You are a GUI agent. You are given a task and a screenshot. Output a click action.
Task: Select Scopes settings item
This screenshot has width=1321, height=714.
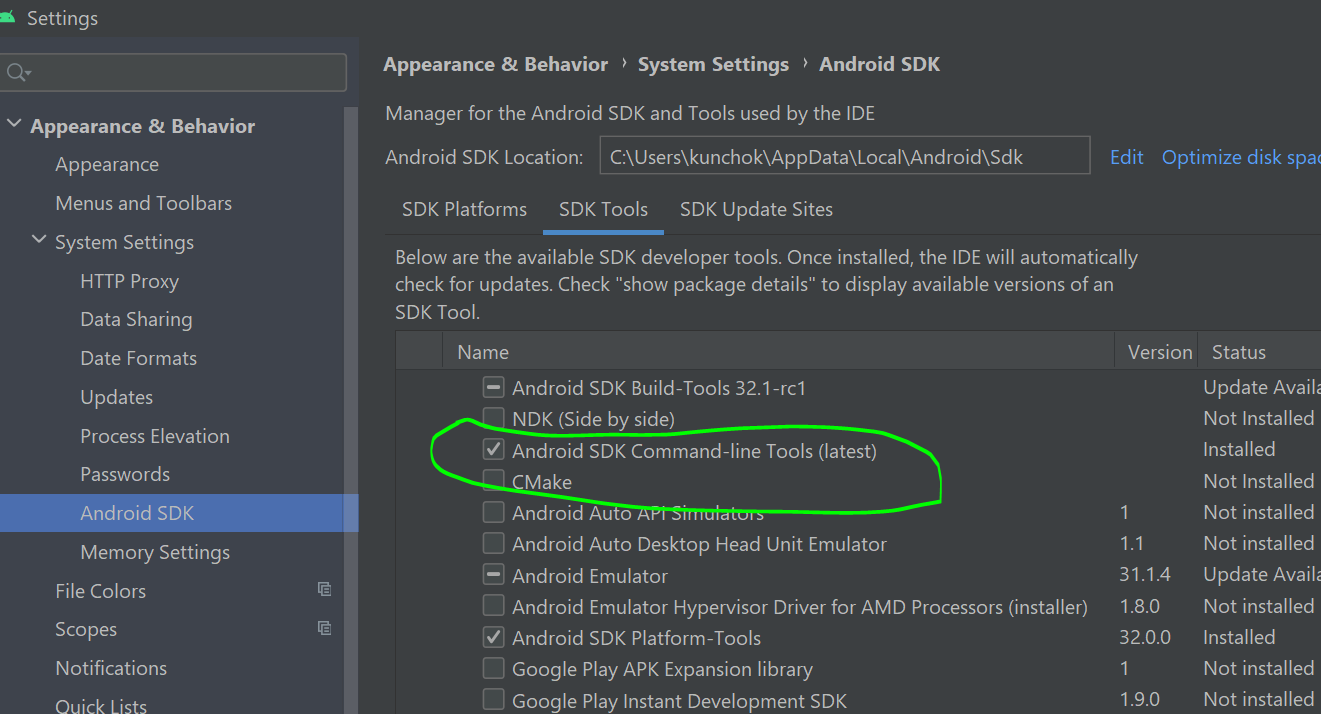[86, 629]
